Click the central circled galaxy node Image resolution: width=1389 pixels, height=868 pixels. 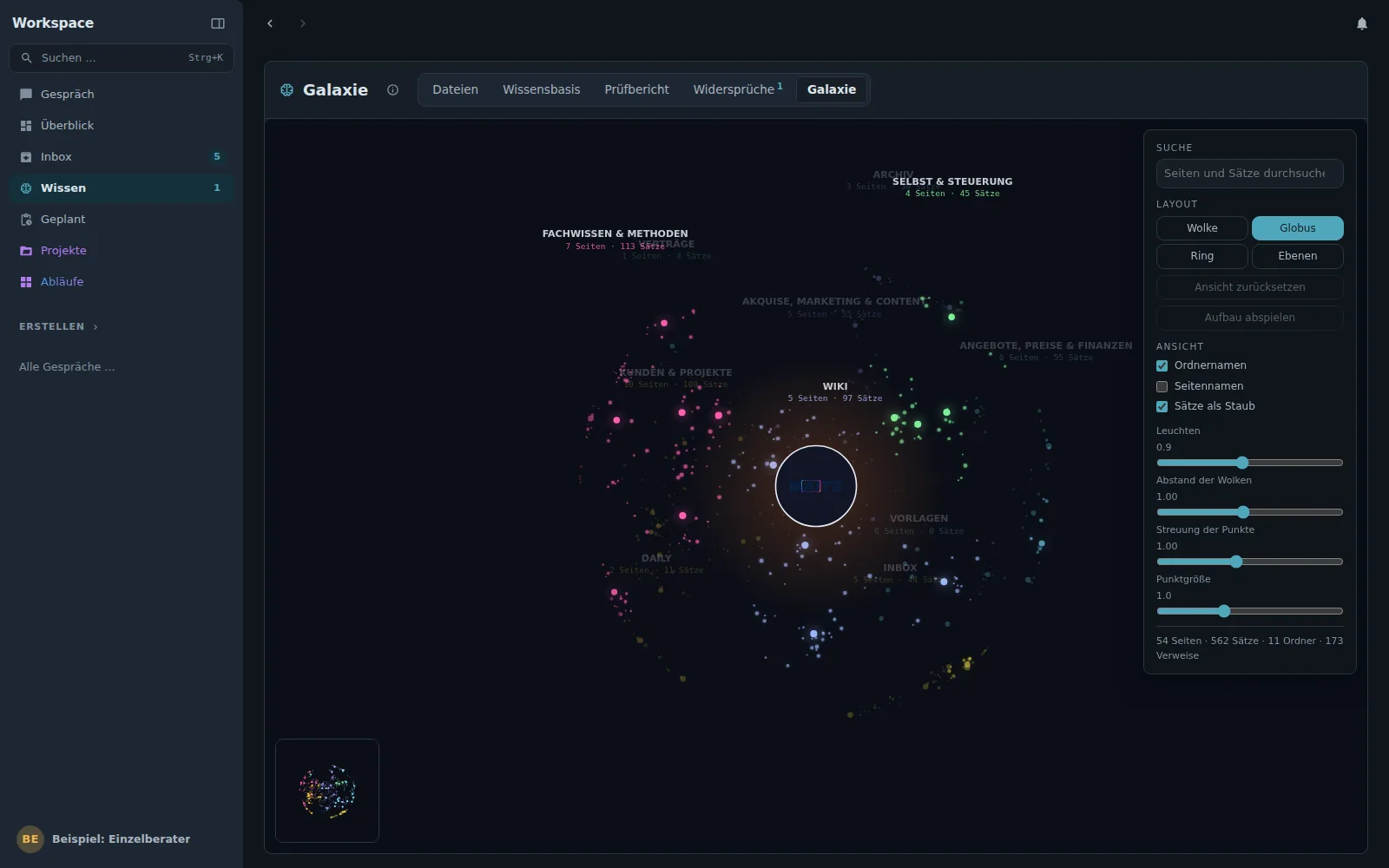click(815, 486)
